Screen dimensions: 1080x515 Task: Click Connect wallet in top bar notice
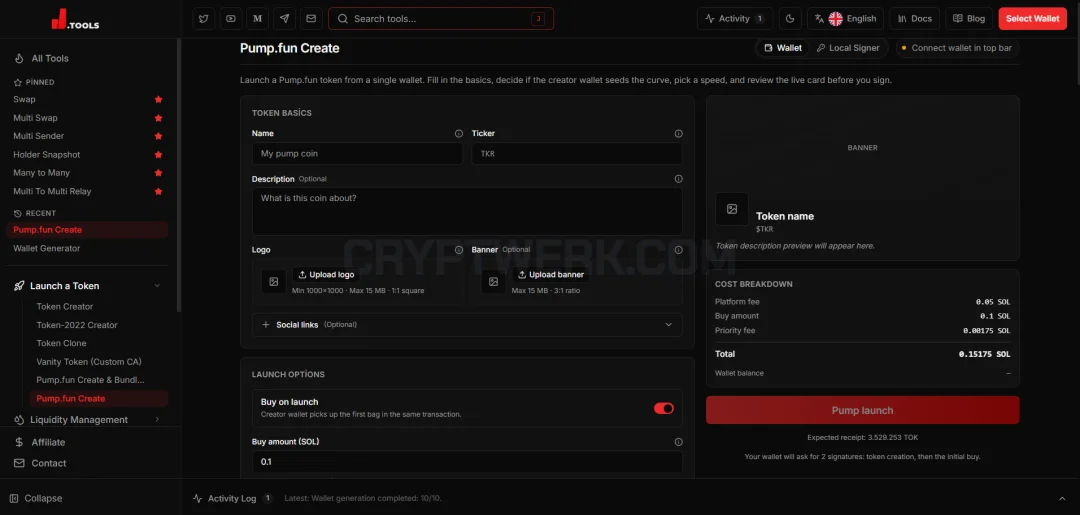(957, 48)
